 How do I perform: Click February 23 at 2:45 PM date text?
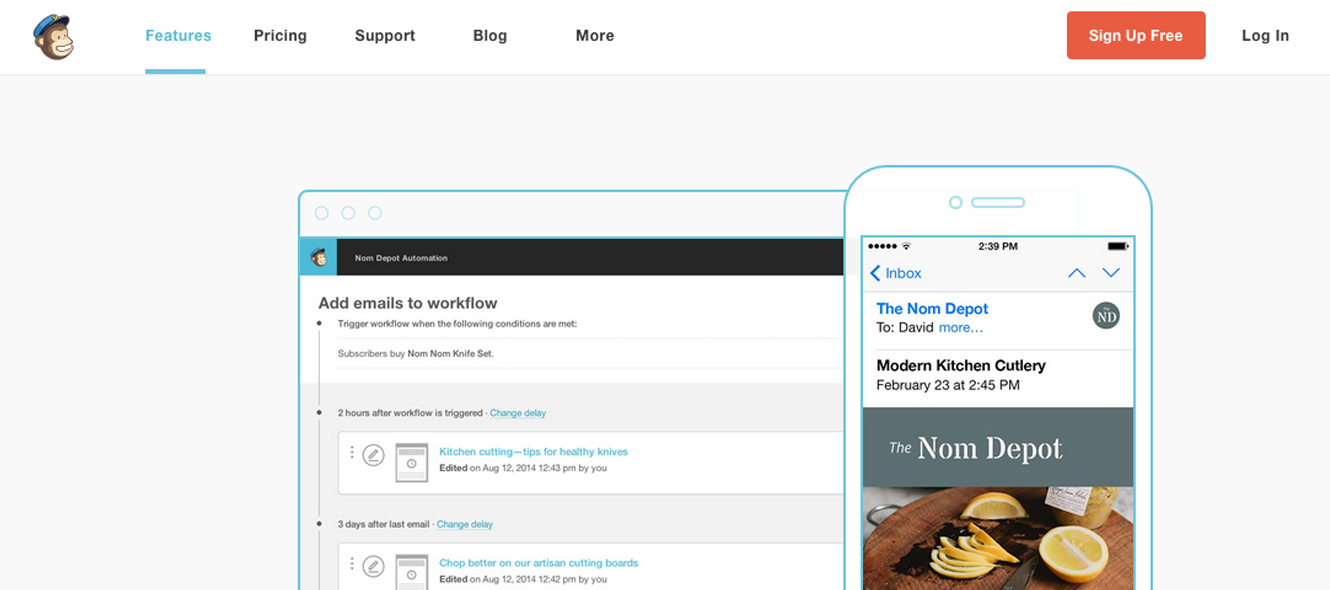click(948, 386)
